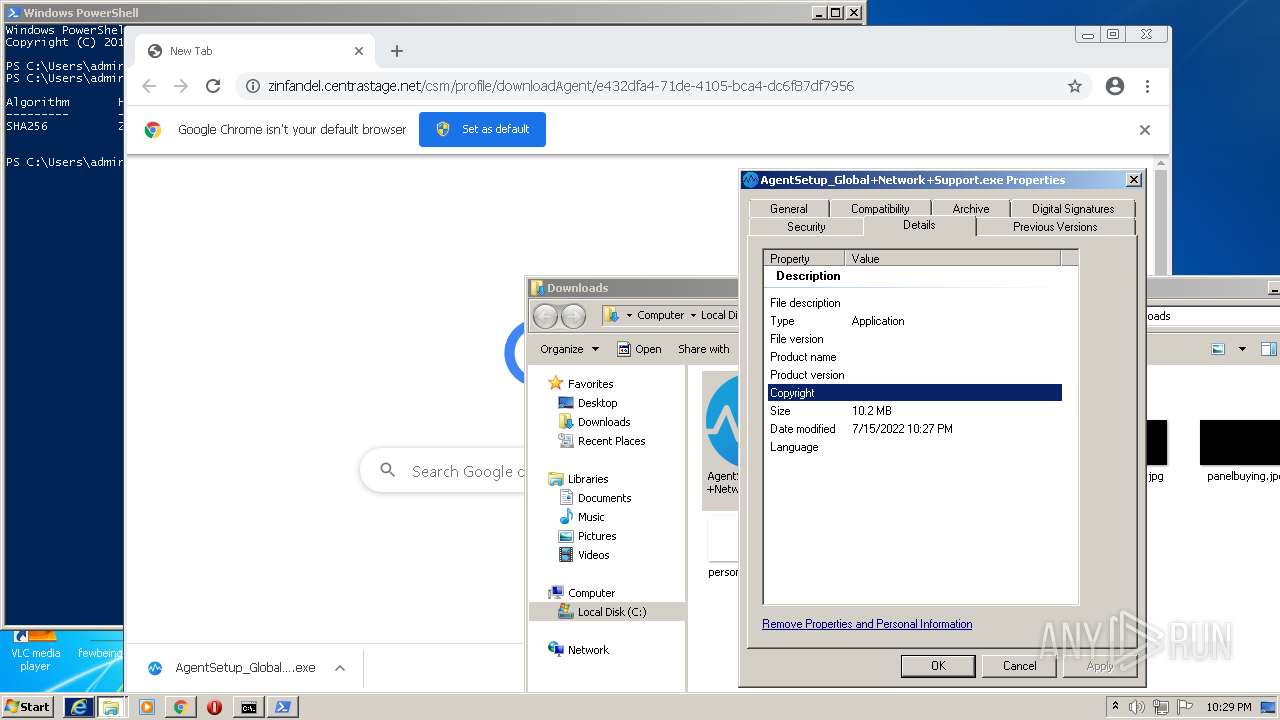The width and height of the screenshot is (1280, 720).
Task: Click the Chrome address bar URL
Action: click(561, 86)
